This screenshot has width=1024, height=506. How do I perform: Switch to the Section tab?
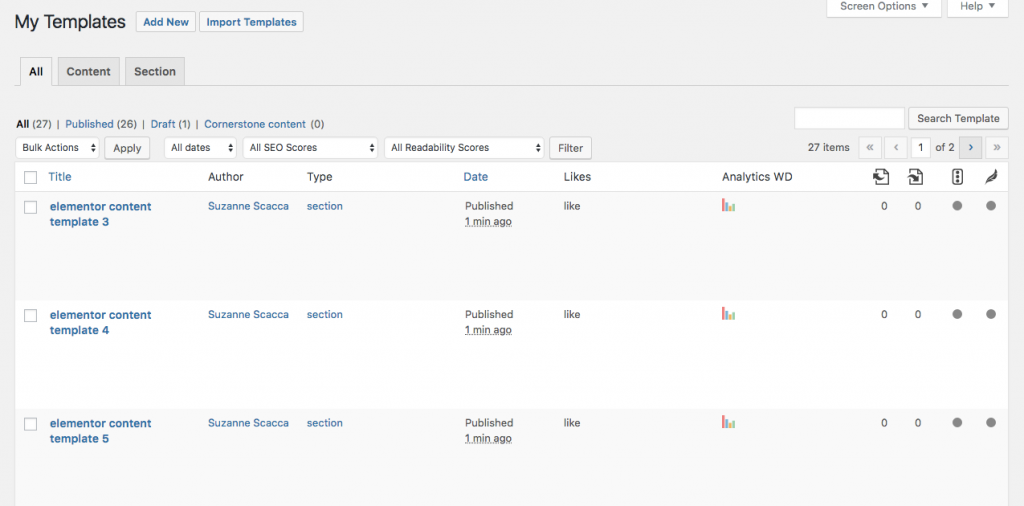(155, 71)
